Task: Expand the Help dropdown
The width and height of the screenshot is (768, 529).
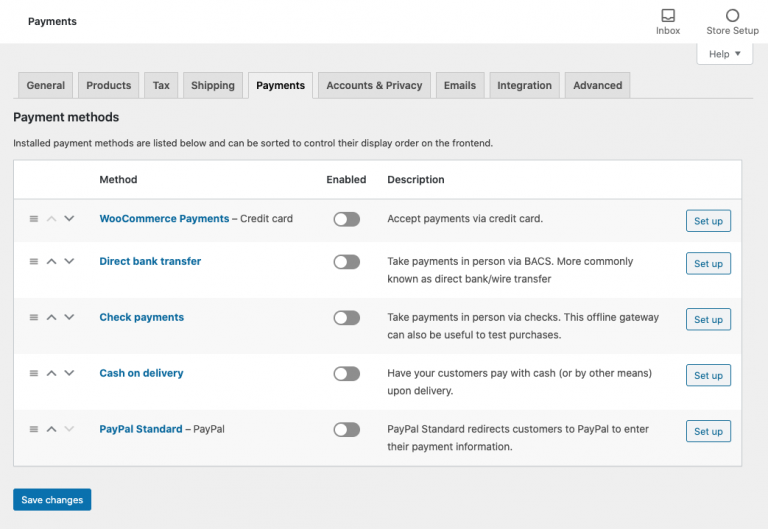Action: [724, 54]
